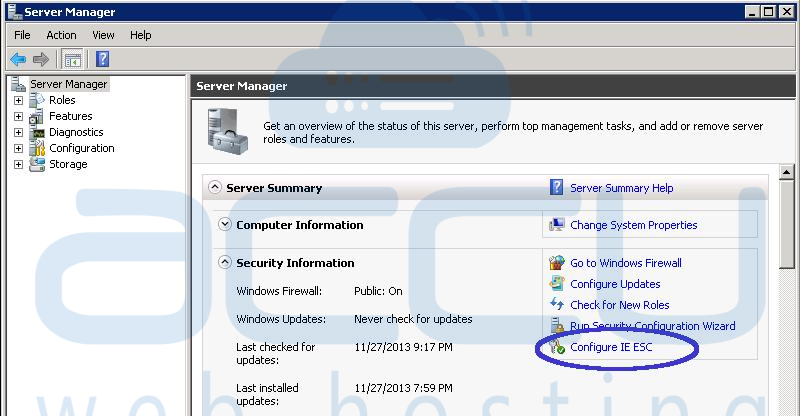800x416 pixels.
Task: Click the '11/27/2013 9:17 PM' timestamp
Action: coord(404,347)
